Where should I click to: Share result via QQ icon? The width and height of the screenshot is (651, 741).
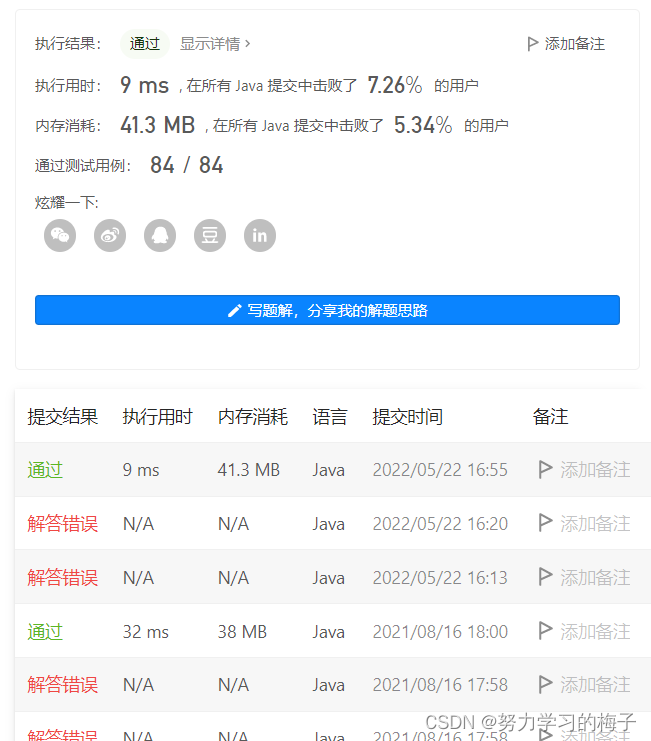tap(160, 235)
